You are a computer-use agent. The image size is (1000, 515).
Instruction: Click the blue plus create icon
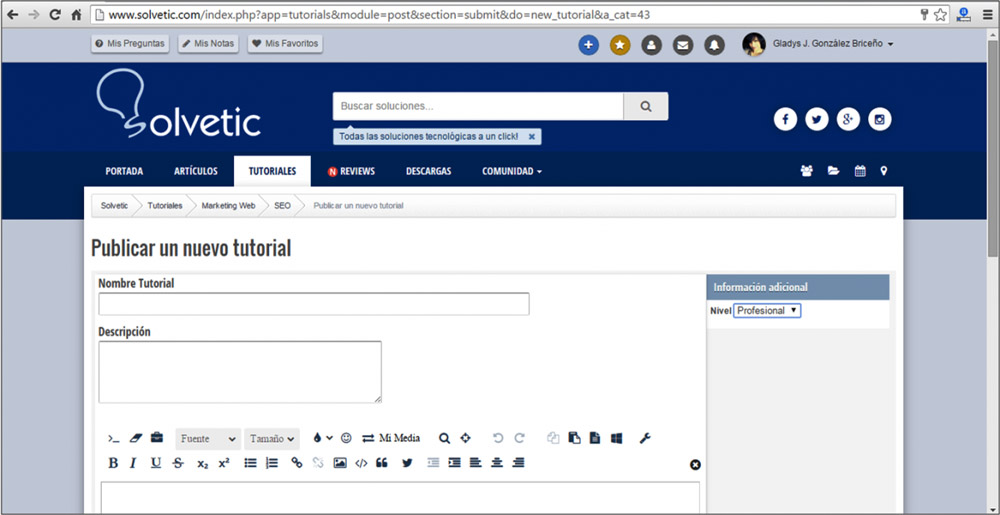pos(589,45)
